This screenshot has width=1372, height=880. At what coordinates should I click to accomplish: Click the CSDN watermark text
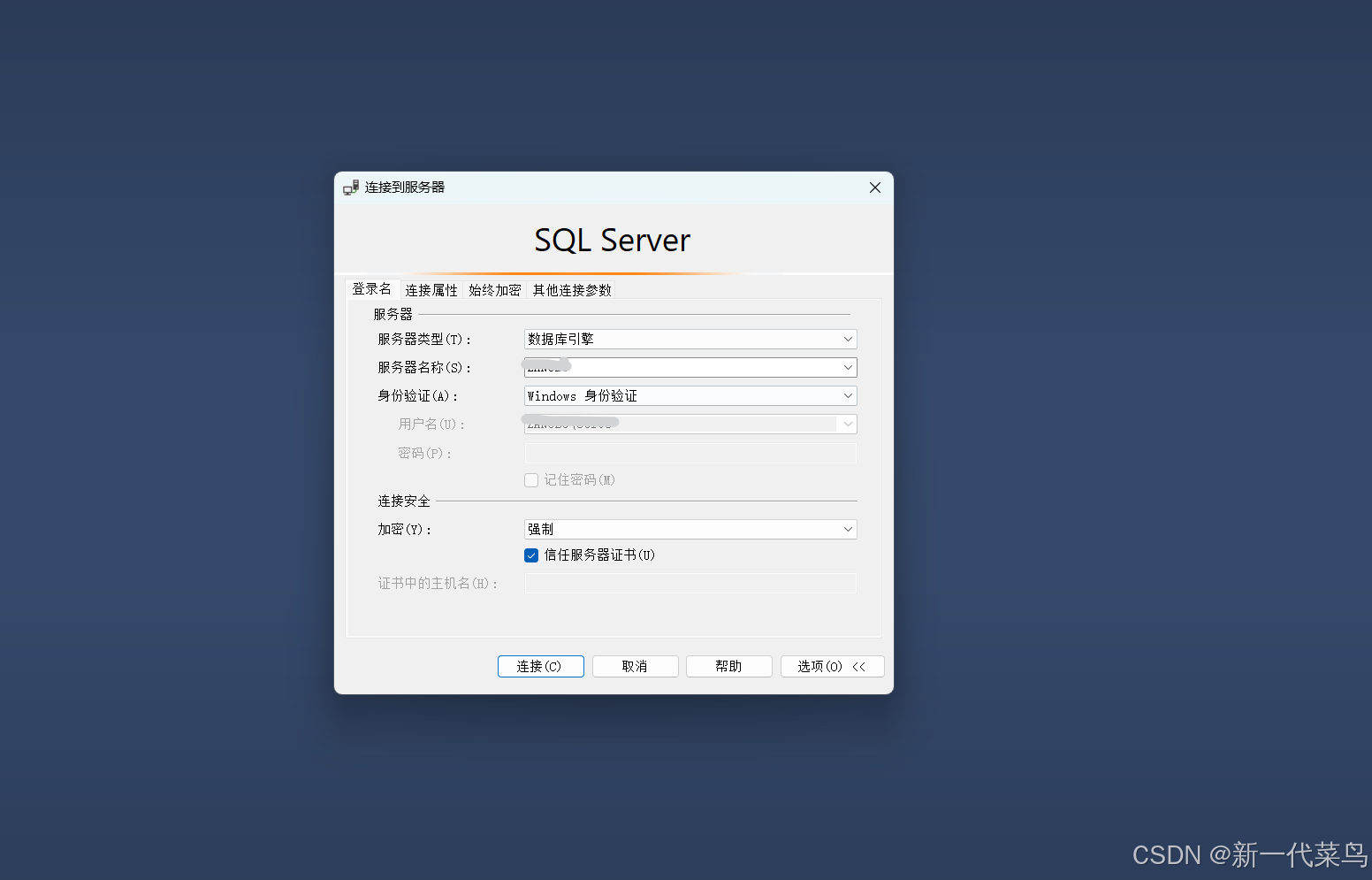[x=1248, y=854]
